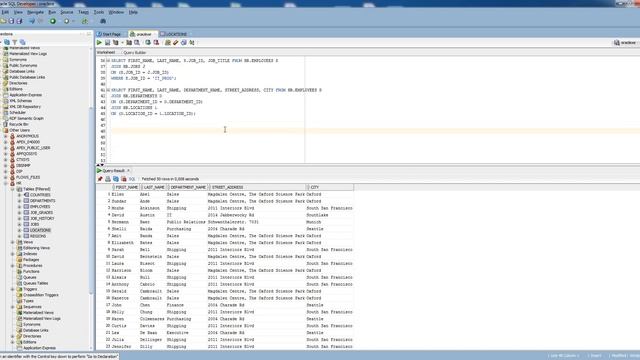Select the JOB_HISTORY table in the tree
The image size is (640, 360).
click(x=42, y=218)
